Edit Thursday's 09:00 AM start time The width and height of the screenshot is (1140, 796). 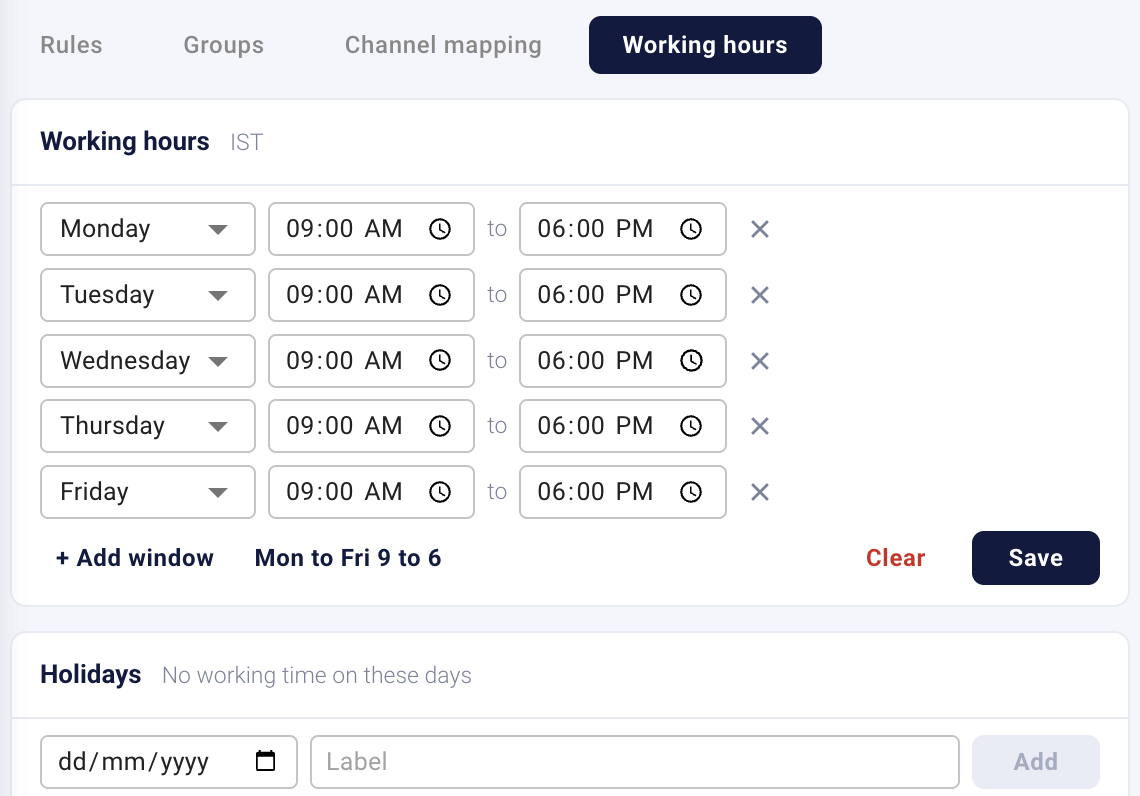372,426
